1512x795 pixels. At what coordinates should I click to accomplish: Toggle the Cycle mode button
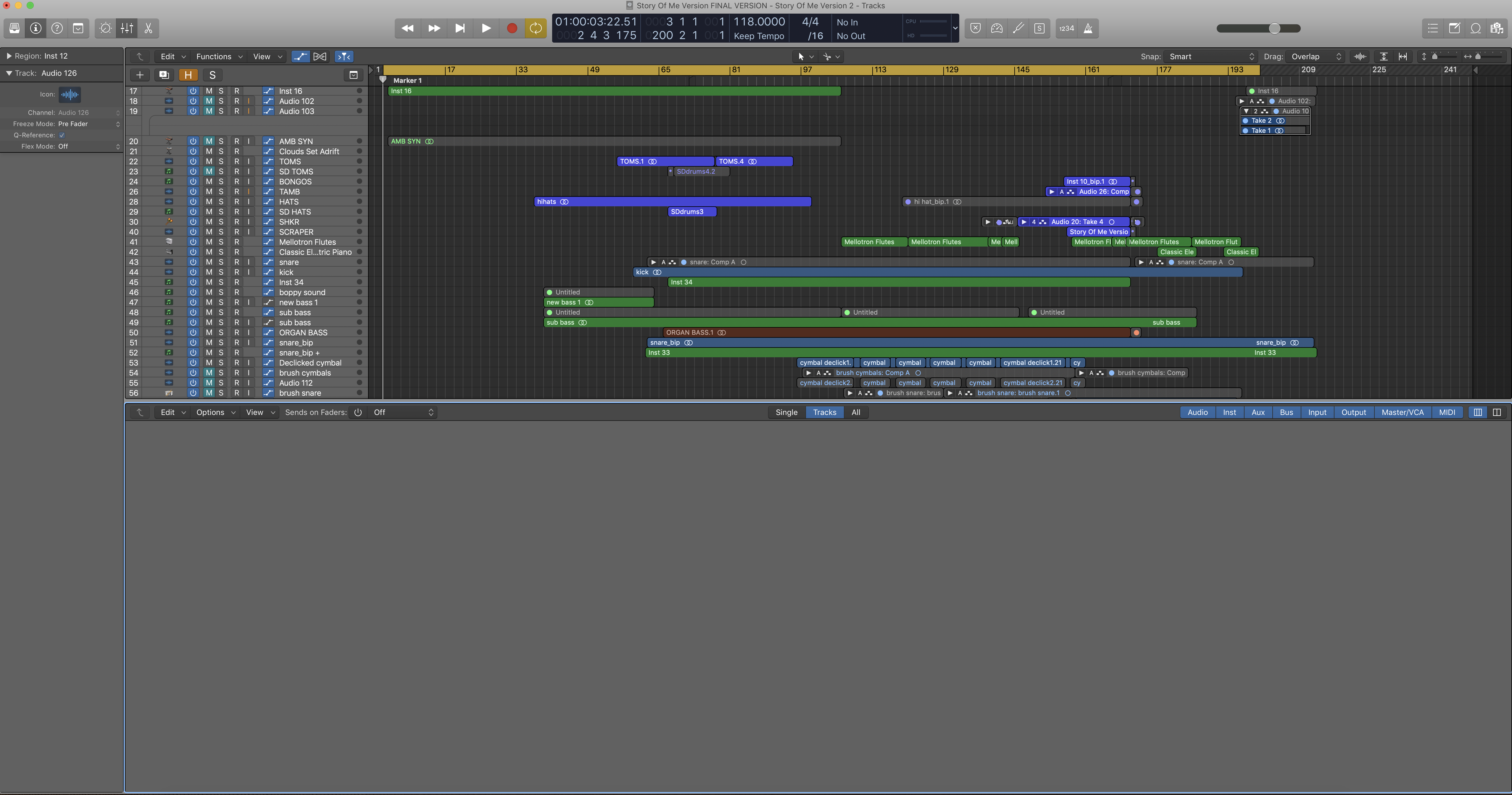click(x=535, y=28)
